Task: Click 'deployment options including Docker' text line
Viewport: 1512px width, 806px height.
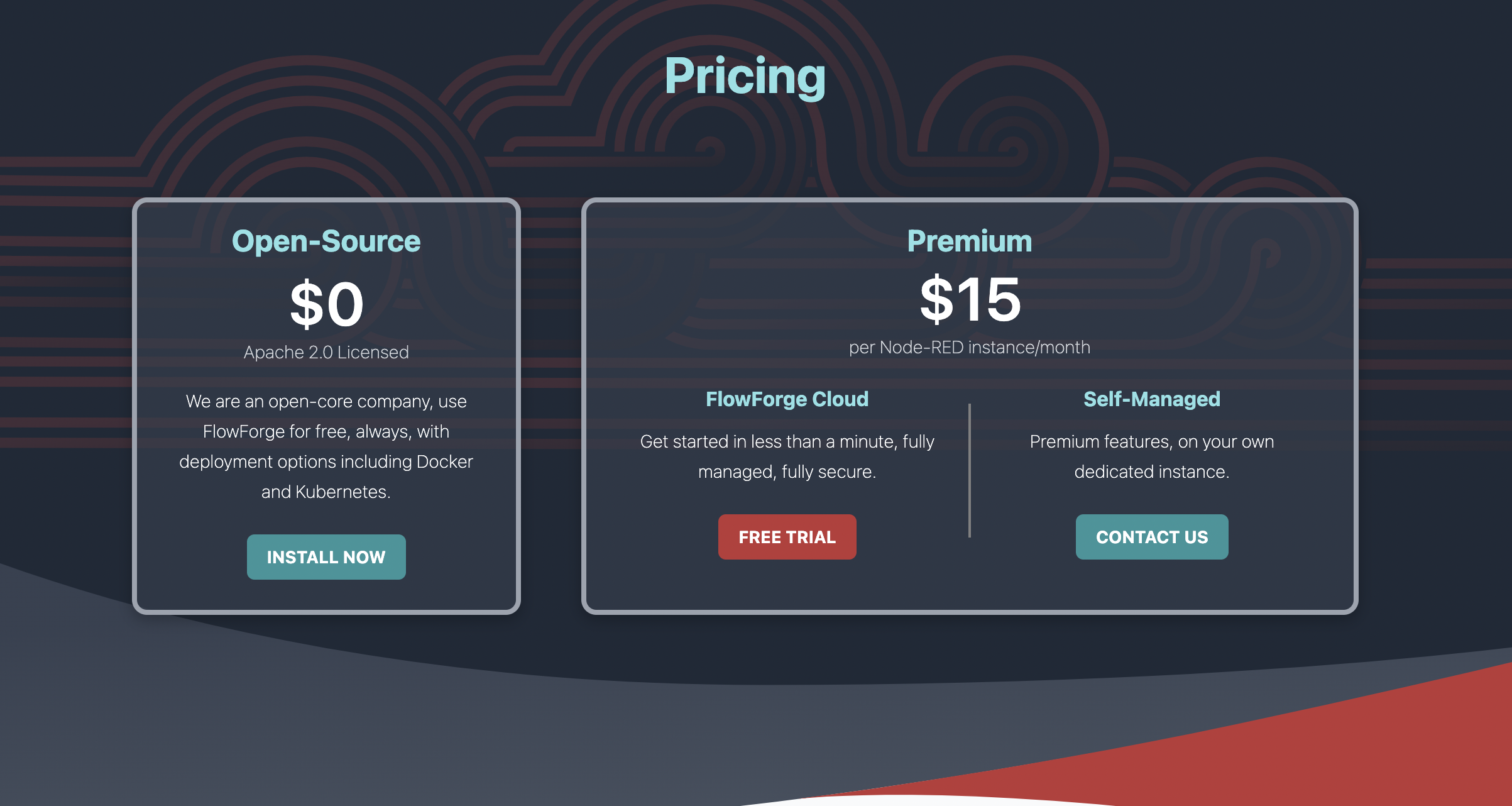Action: coord(326,461)
